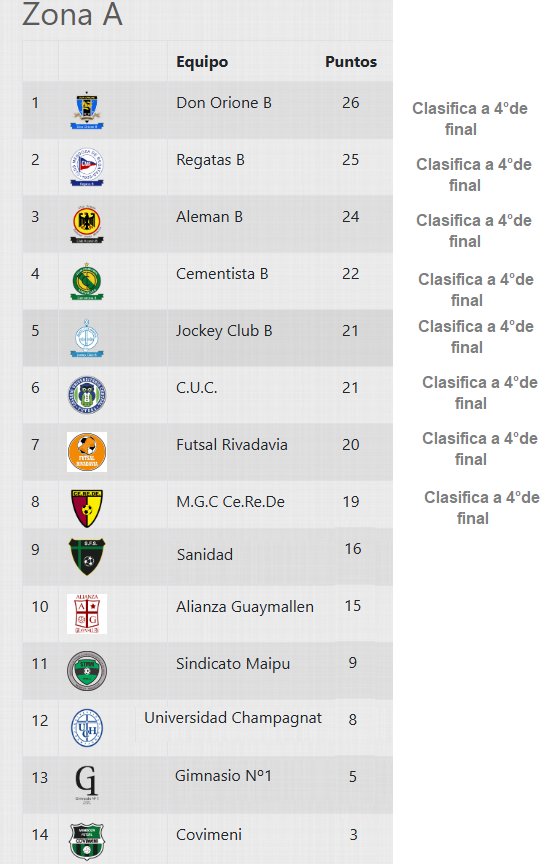The width and height of the screenshot is (559, 864).
Task: Select the Sanidad black shield crest
Action: tap(87, 557)
